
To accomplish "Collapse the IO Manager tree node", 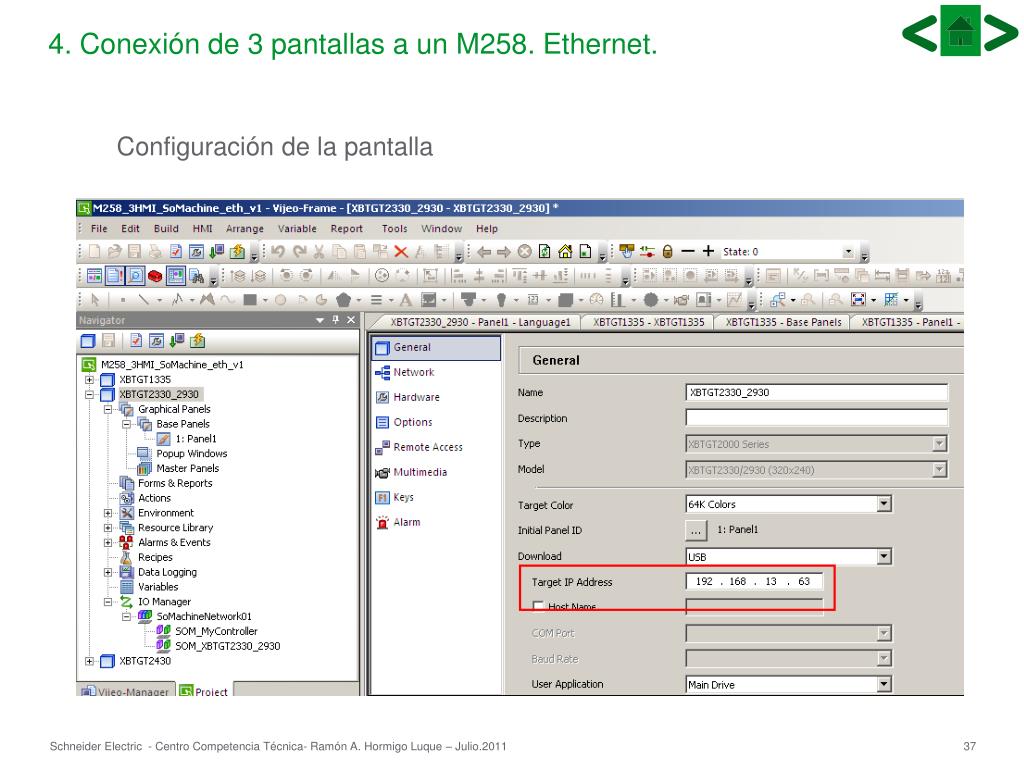I will 108,601.
